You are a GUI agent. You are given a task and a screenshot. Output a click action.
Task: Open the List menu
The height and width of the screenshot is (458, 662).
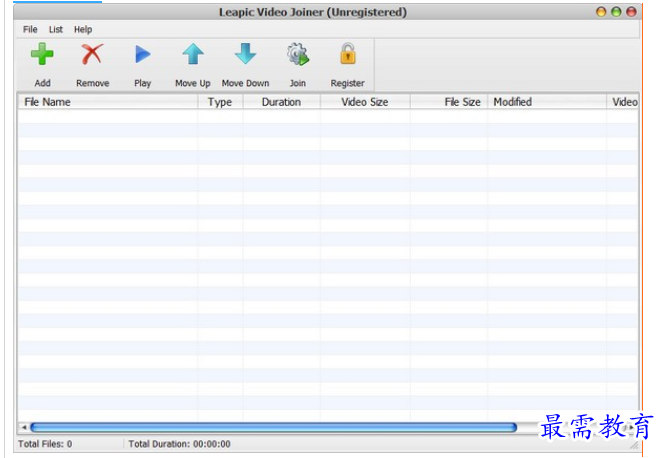(x=55, y=30)
